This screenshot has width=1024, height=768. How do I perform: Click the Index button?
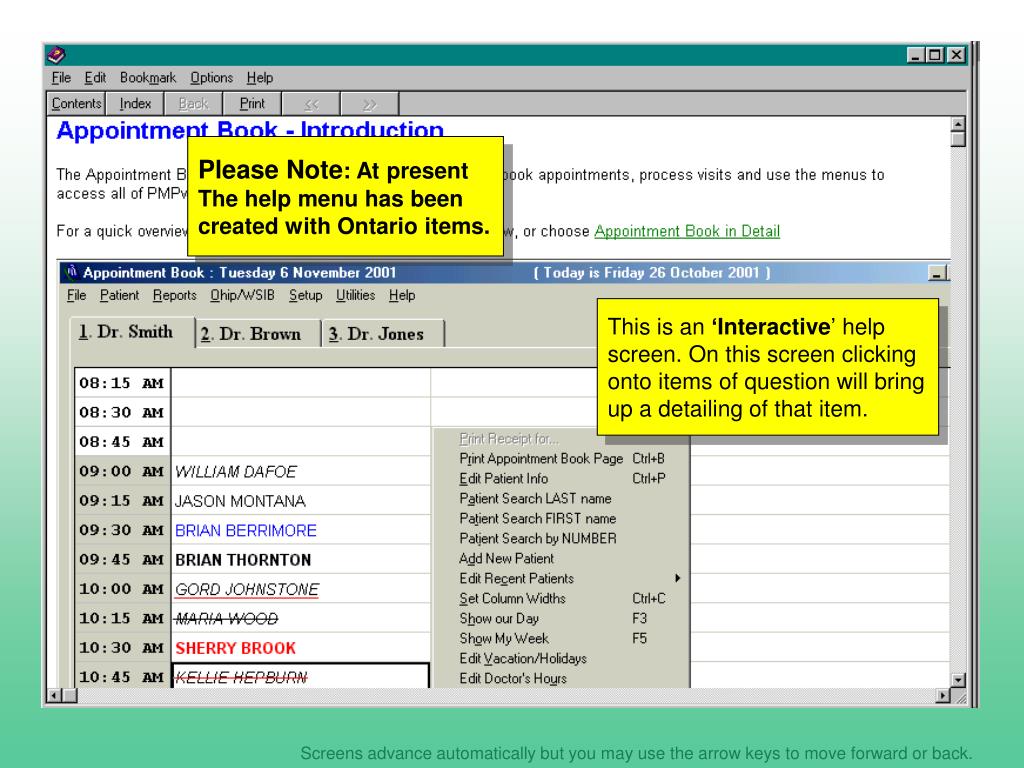pos(135,103)
